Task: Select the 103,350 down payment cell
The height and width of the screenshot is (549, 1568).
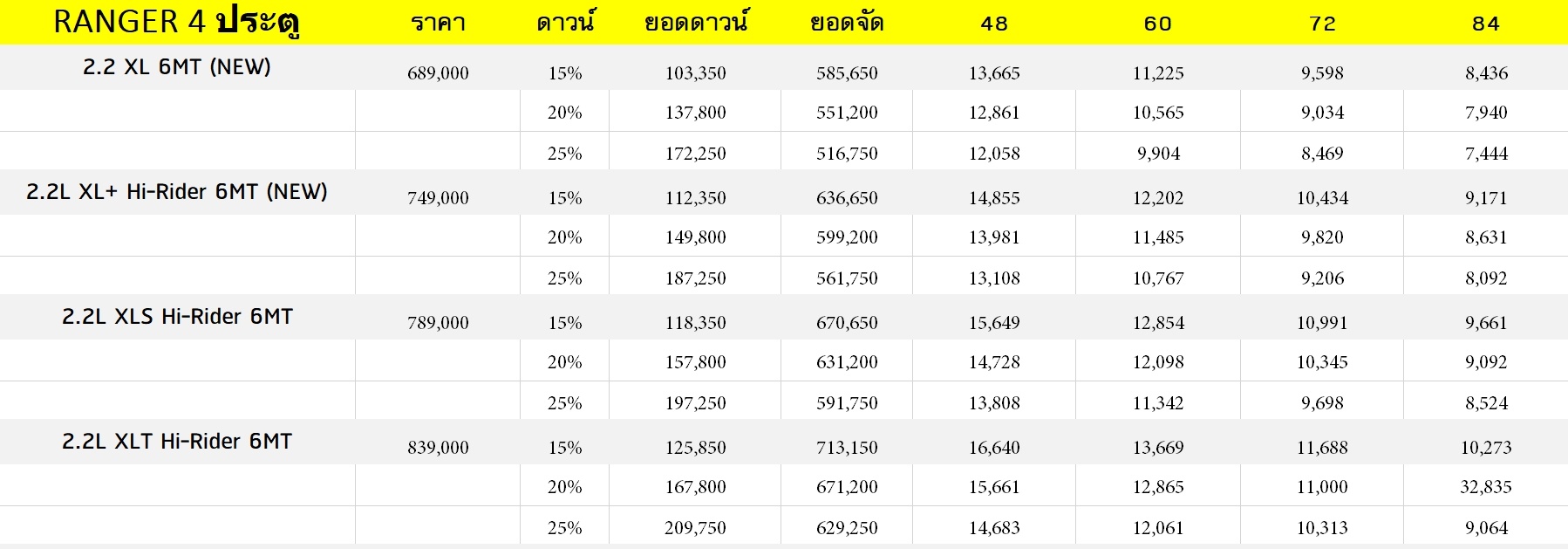Action: tap(695, 73)
